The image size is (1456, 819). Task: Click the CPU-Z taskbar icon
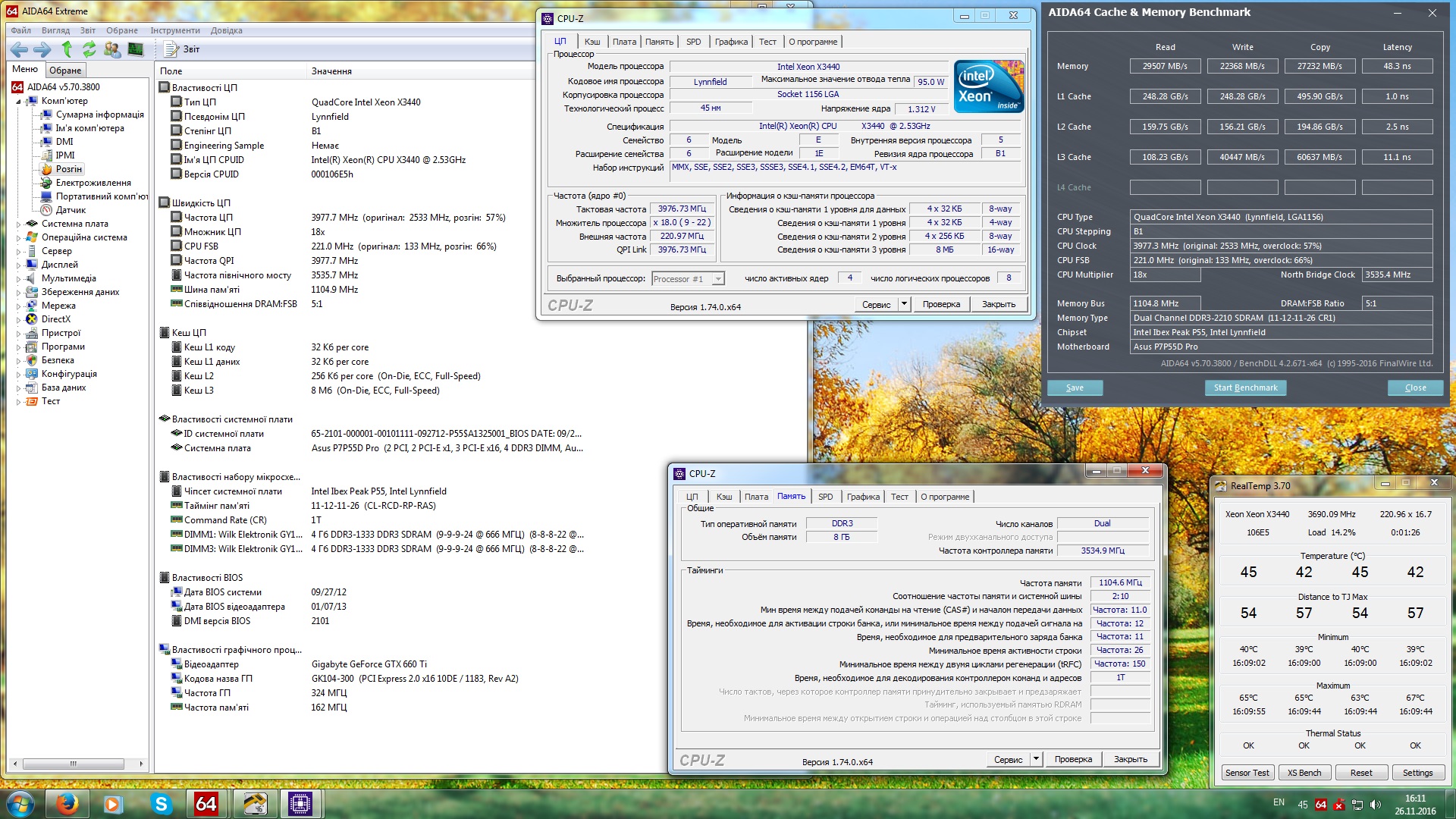300,804
